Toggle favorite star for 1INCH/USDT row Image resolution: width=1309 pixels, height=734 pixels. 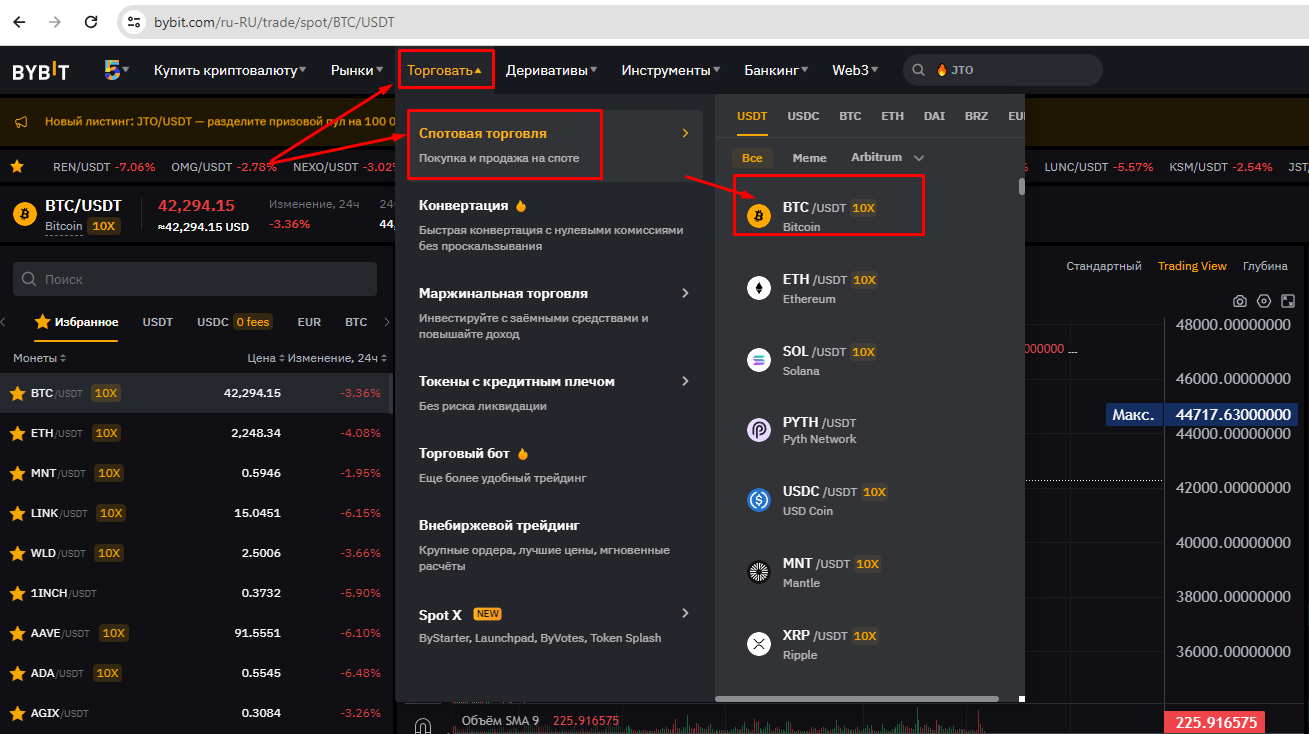[x=17, y=593]
